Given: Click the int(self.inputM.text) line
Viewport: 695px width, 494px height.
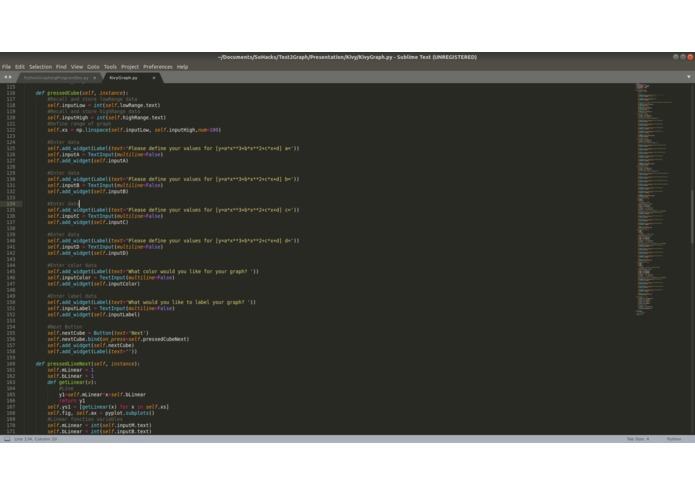Looking at the screenshot, I should (99, 425).
